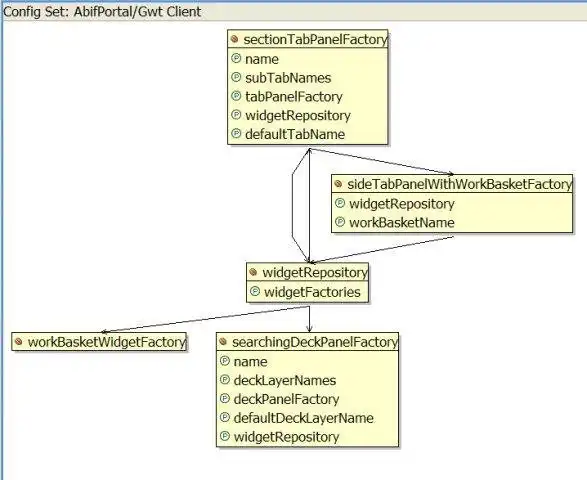Click property icon next to defaultDeckLayerName

(225, 417)
